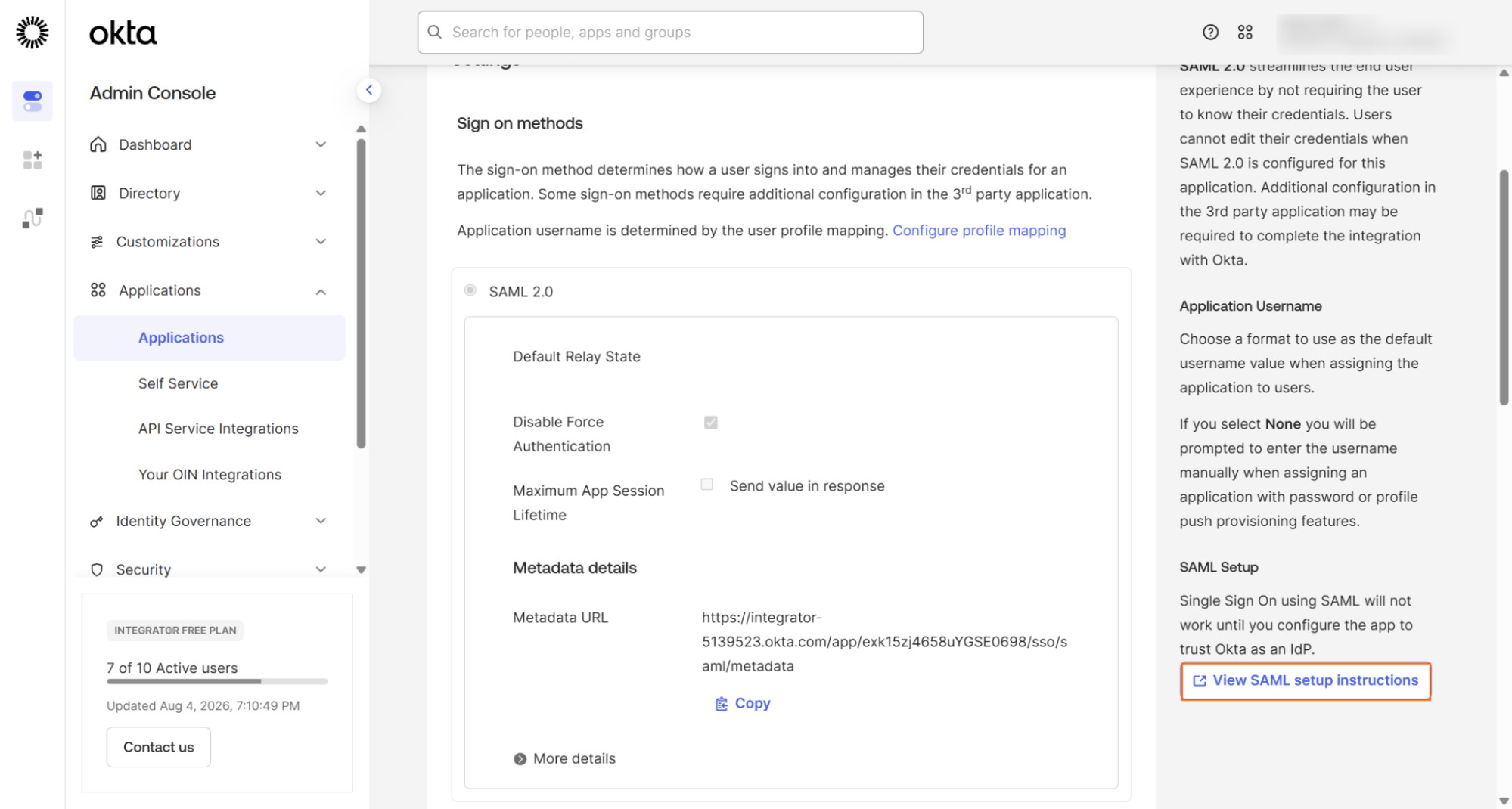The width and height of the screenshot is (1512, 809).
Task: Open the Self Service menu item
Action: coord(178,383)
